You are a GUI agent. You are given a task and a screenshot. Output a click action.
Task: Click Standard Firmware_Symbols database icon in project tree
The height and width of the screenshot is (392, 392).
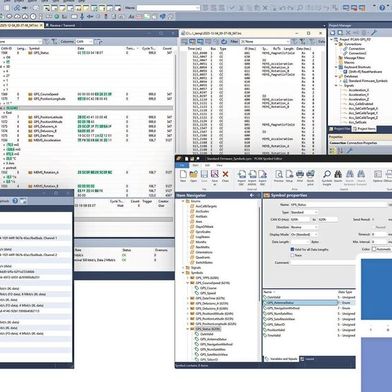tap(346, 81)
